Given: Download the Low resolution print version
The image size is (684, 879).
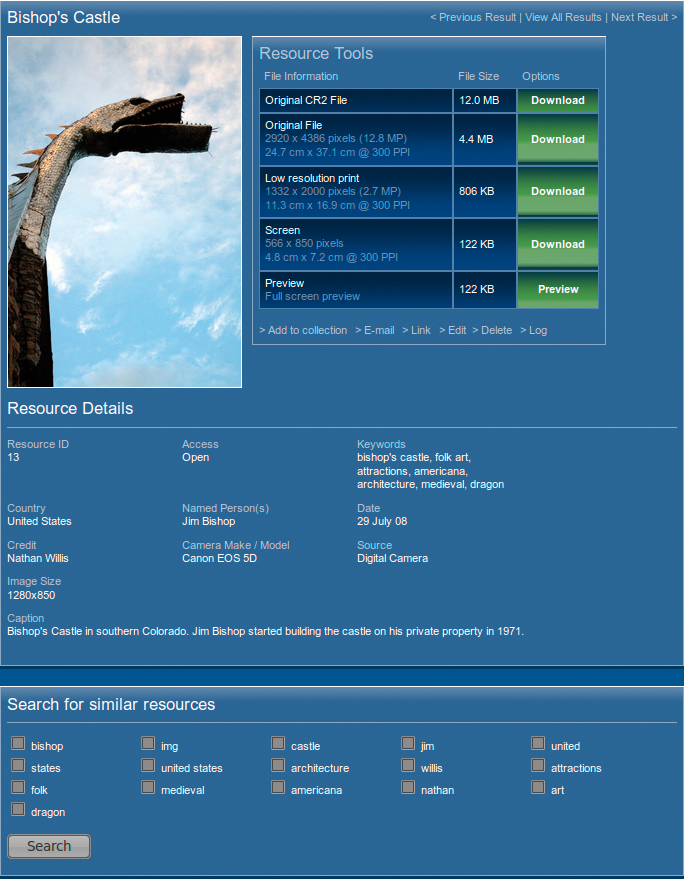Looking at the screenshot, I should coord(557,191).
